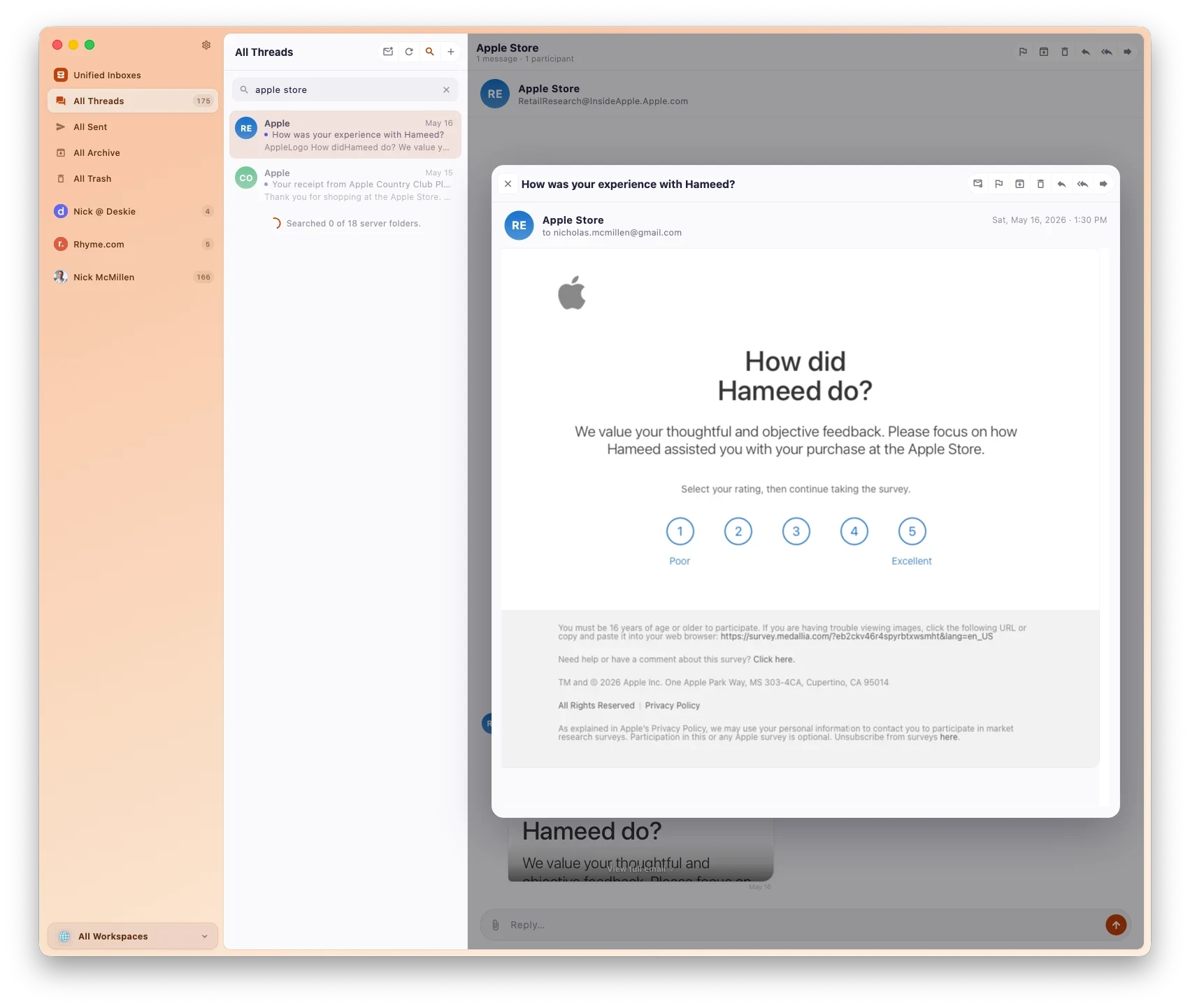The width and height of the screenshot is (1190, 1008).
Task: Select rating 5 in the survey
Action: 912,531
